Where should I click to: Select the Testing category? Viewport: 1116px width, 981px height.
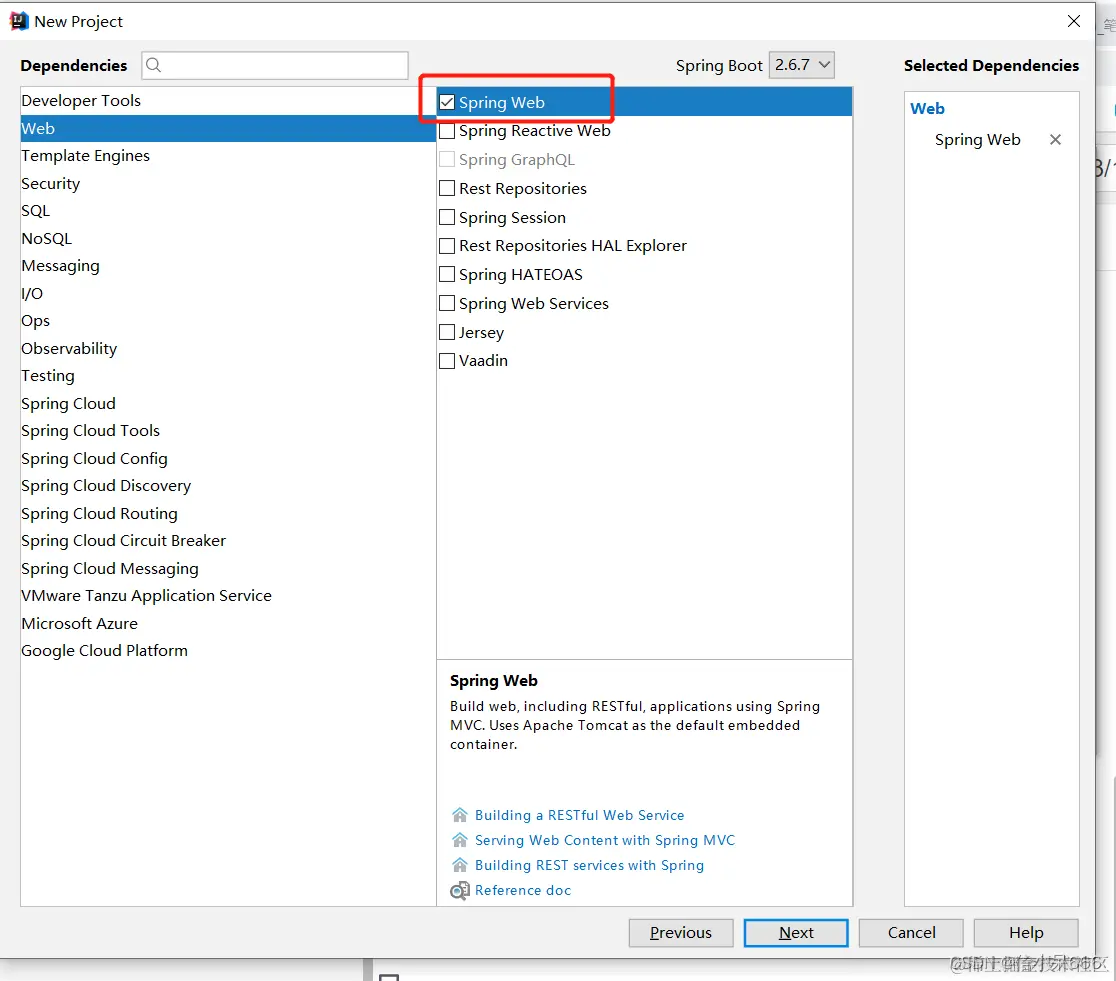pyautogui.click(x=228, y=375)
